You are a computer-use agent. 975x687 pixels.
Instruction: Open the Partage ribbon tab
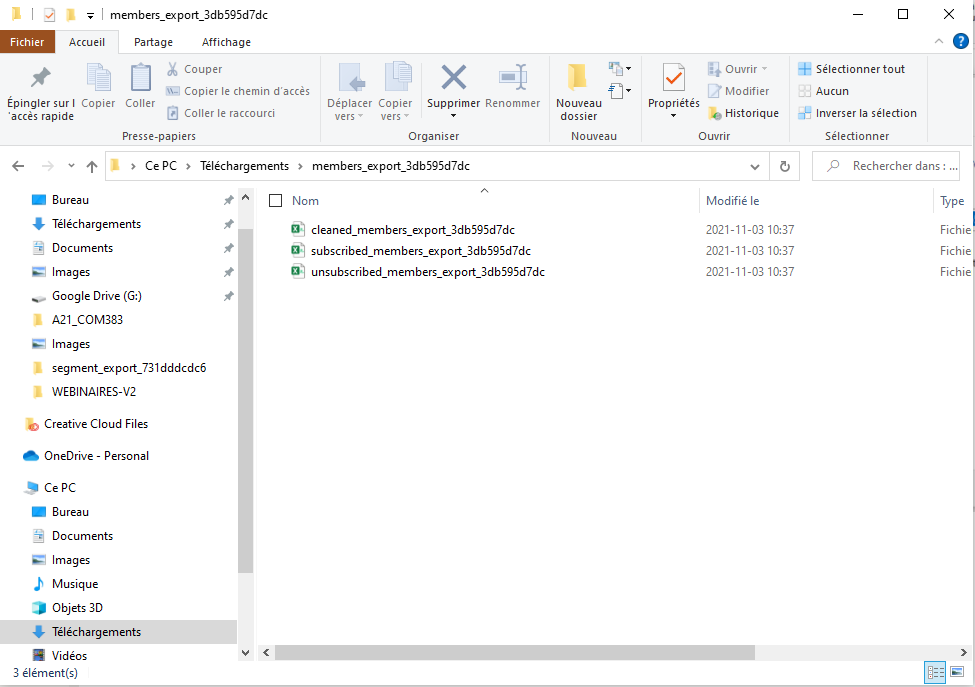click(153, 42)
